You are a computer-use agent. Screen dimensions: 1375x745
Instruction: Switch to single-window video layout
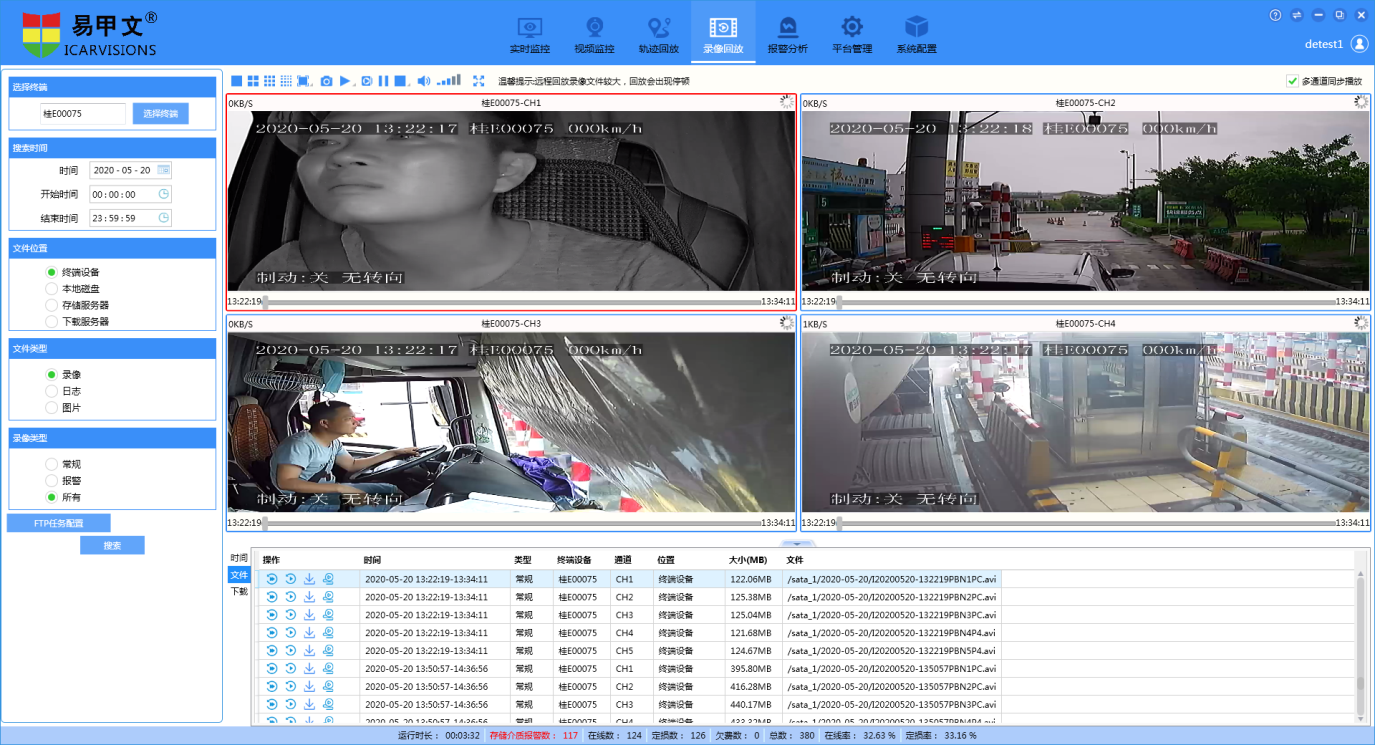pyautogui.click(x=237, y=81)
